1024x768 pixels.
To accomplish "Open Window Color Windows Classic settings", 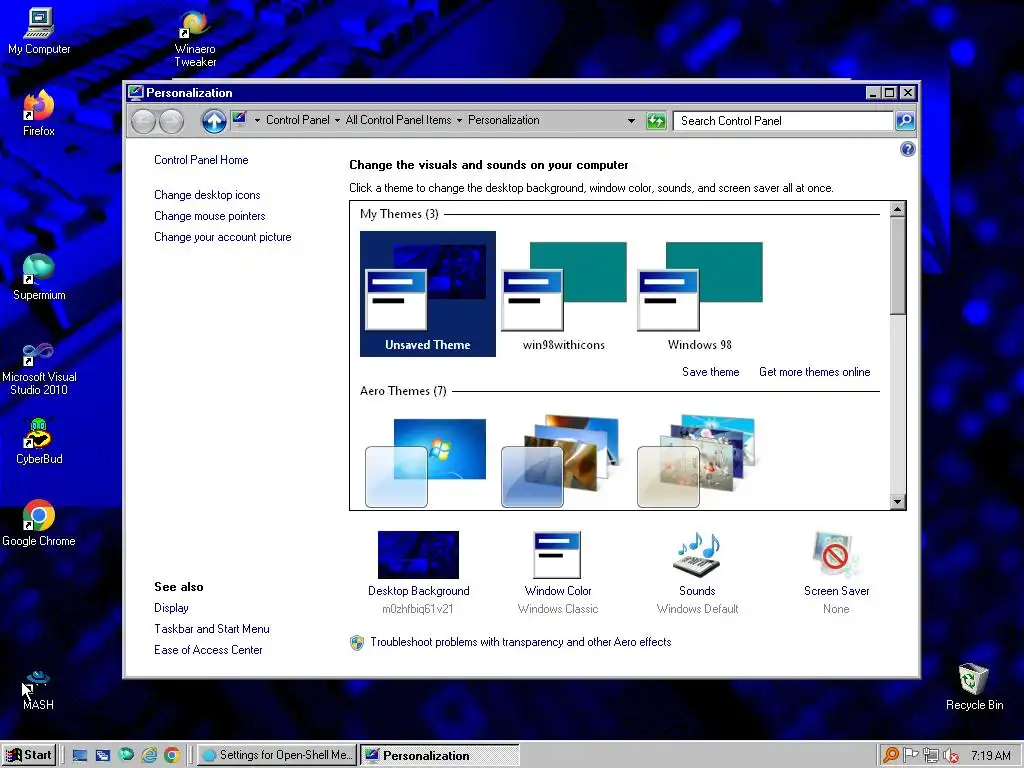I will [558, 573].
